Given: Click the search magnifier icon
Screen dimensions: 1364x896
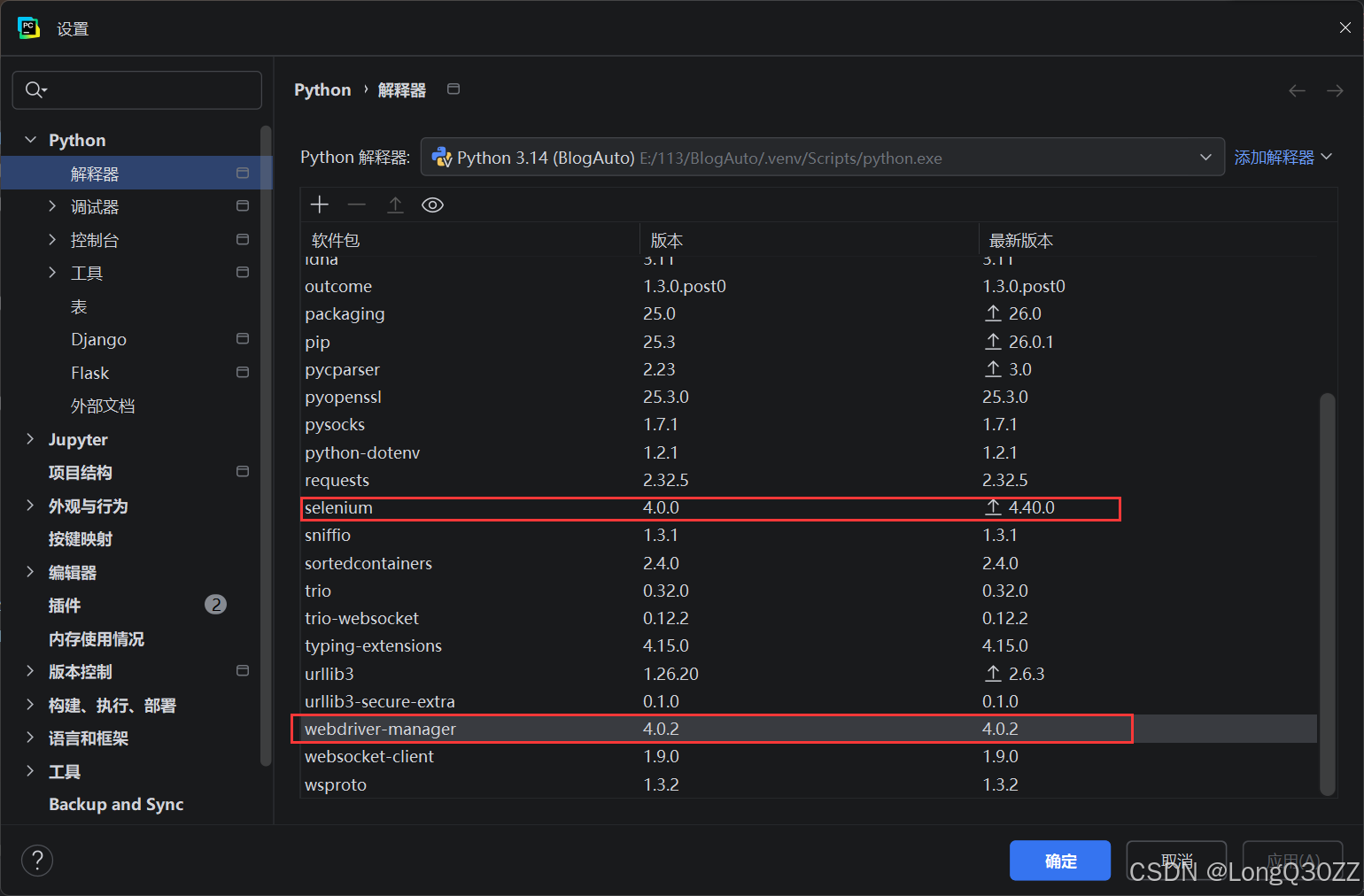Looking at the screenshot, I should coord(35,89).
